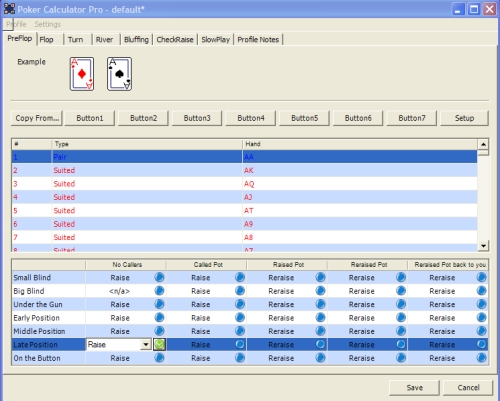Select the Suited A8 hand row
Image resolution: width=500 pixels, height=401 pixels.
[244, 237]
